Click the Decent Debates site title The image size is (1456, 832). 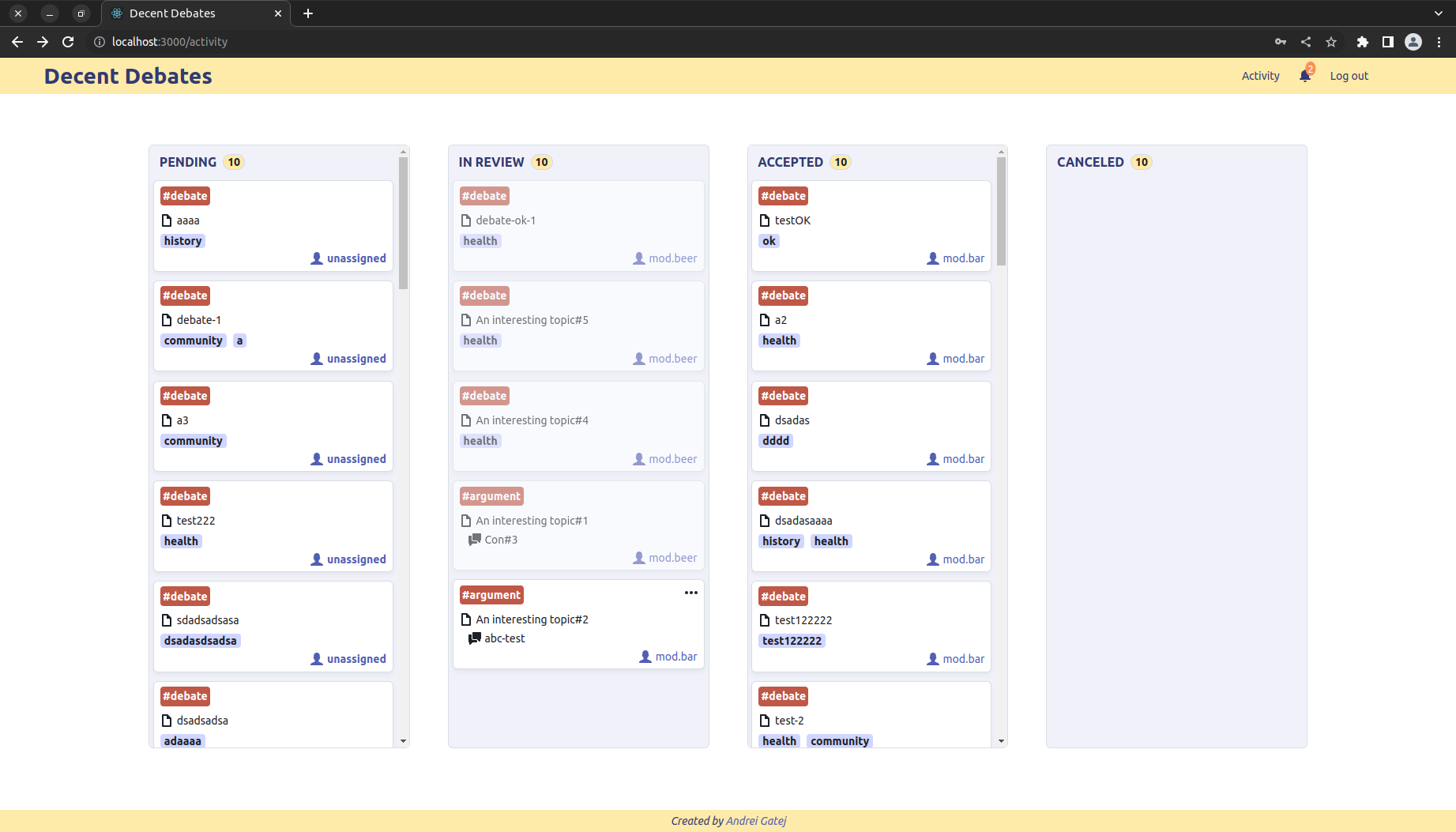tap(128, 76)
